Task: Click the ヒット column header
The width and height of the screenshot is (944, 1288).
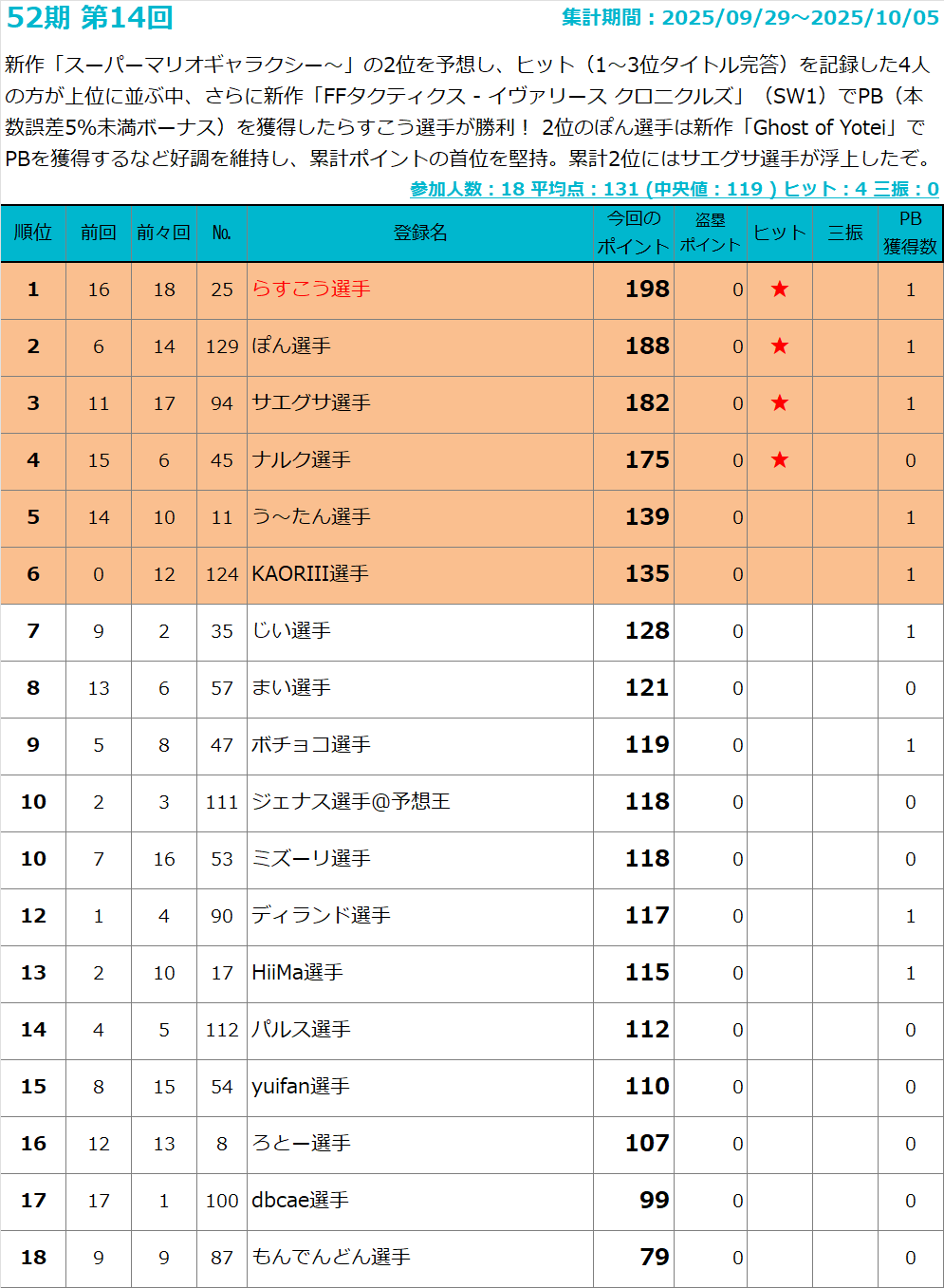Action: tap(779, 233)
